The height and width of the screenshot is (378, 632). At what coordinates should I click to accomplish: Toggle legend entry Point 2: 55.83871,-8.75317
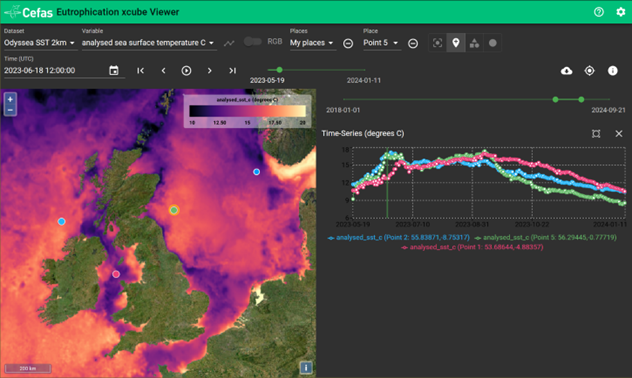399,237
